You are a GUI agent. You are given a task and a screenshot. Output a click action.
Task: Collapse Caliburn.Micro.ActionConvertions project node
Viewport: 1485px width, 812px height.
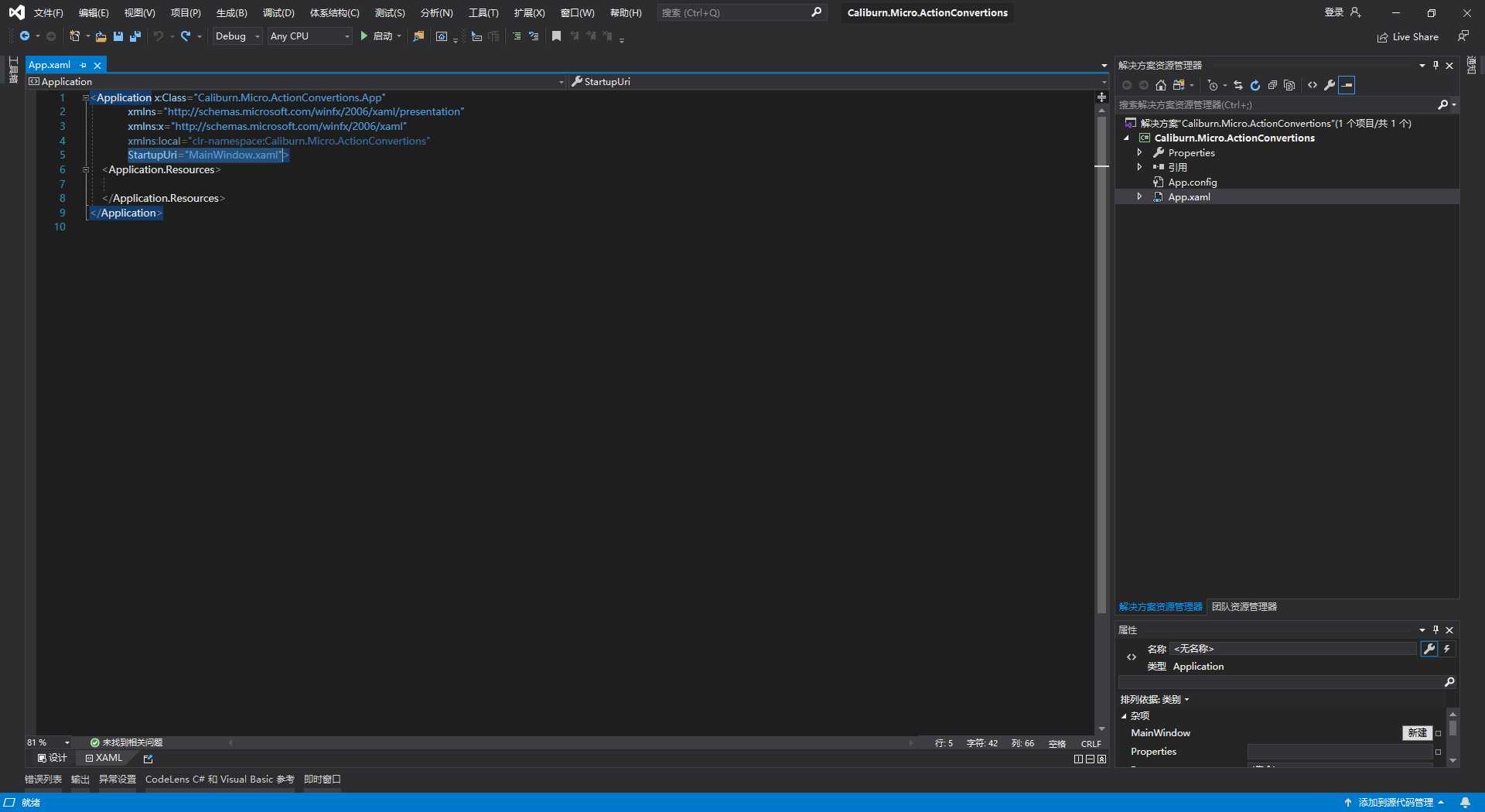tap(1126, 138)
